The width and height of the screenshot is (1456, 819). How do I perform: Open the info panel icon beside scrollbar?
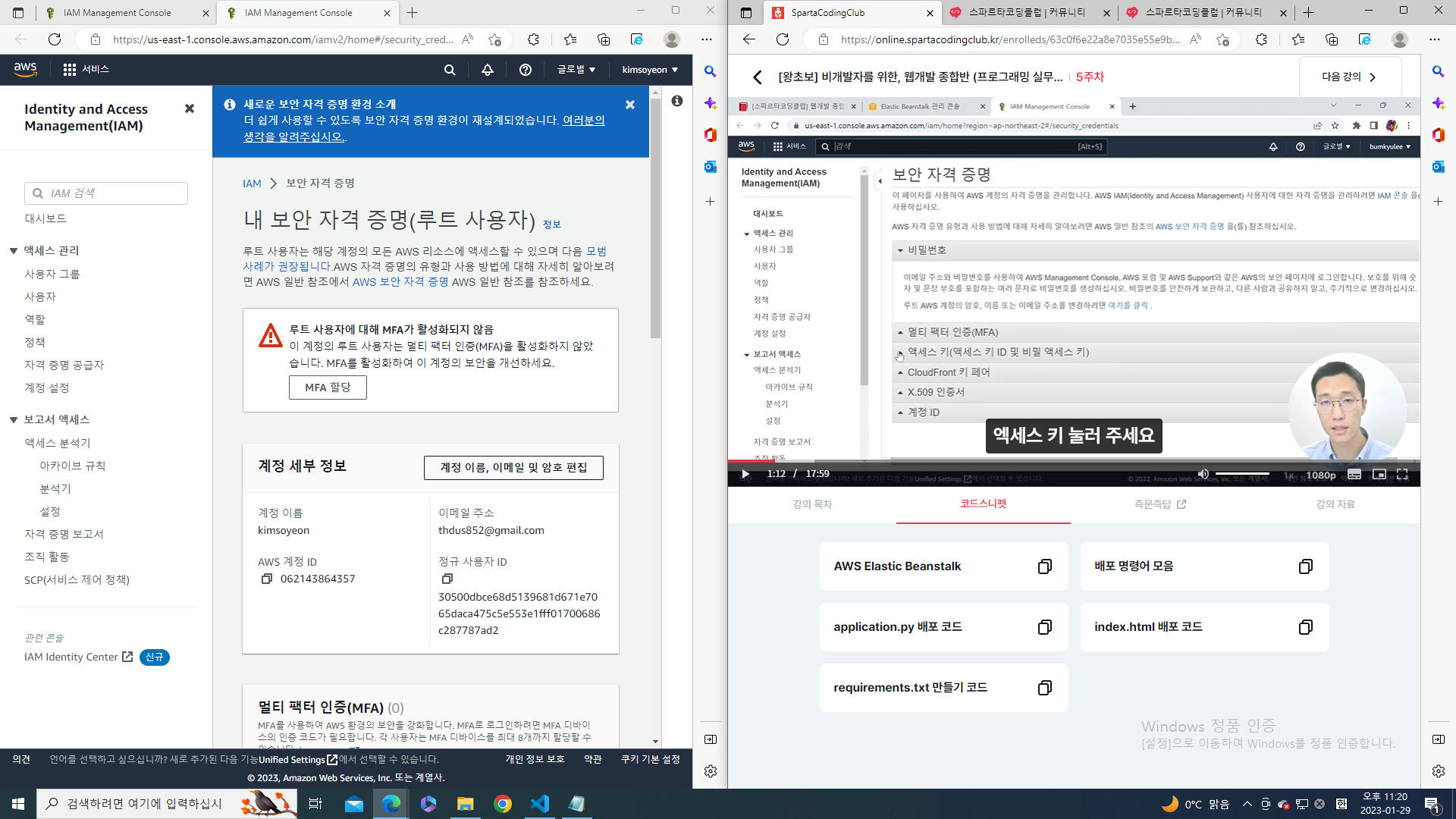[x=677, y=101]
